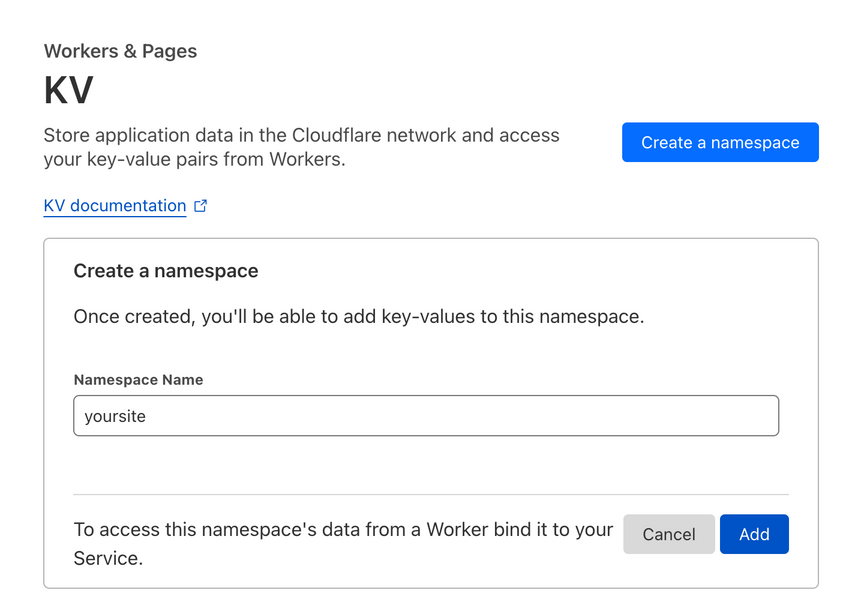The image size is (852, 611).
Task: Click the horizontal divider above the binding note
Action: point(430,494)
